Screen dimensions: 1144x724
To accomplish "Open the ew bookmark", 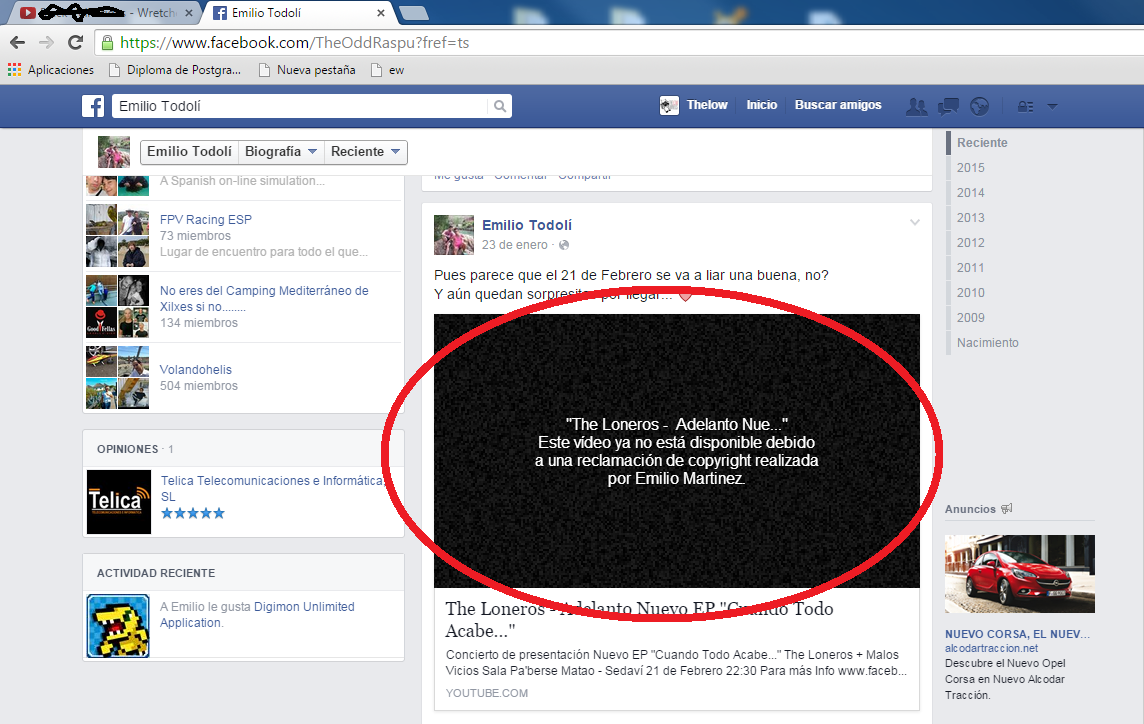I will pos(387,70).
